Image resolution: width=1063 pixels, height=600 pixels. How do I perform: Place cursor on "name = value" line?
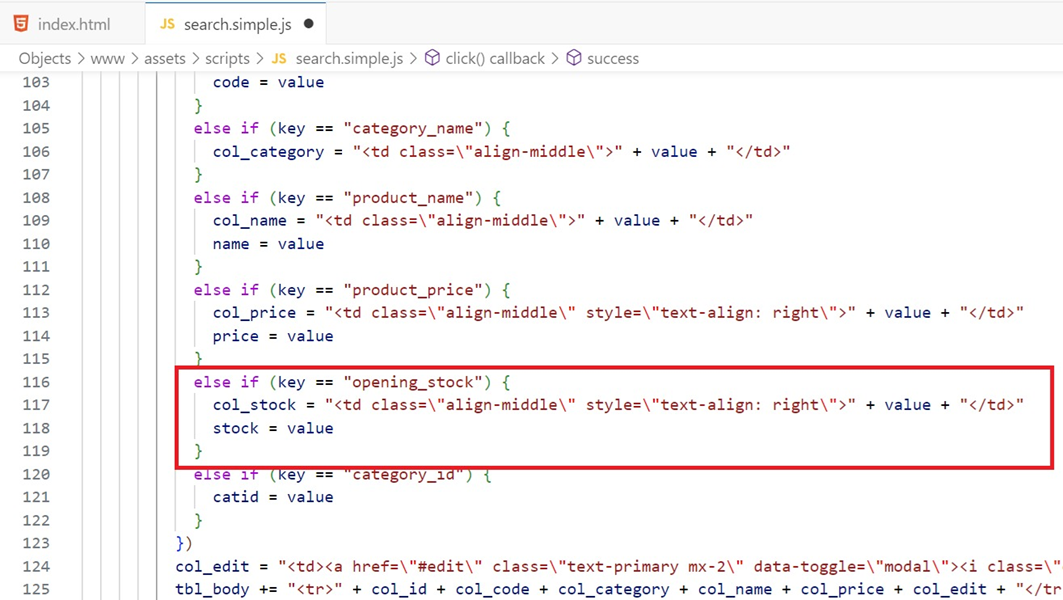point(268,243)
